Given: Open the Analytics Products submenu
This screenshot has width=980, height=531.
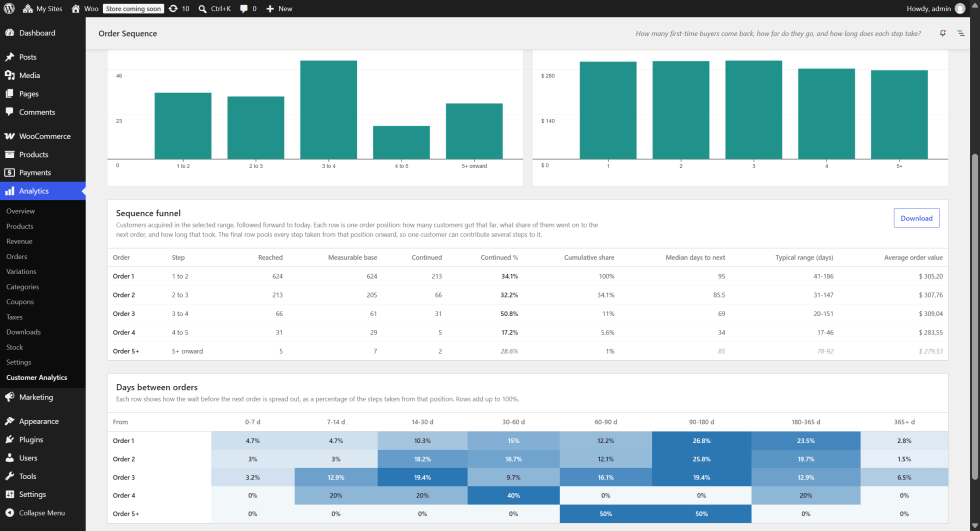Looking at the screenshot, I should (20, 226).
